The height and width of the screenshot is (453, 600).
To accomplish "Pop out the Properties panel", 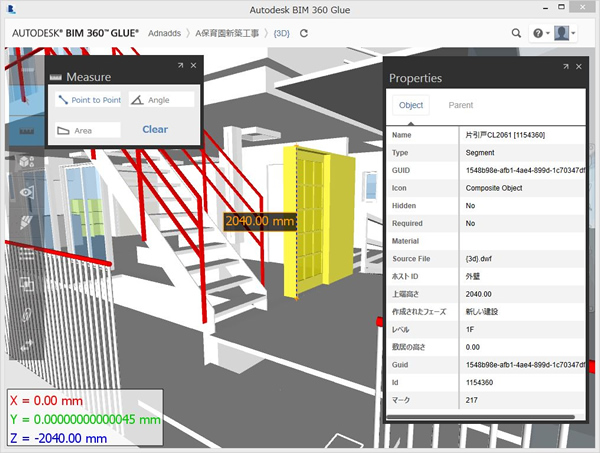I will click(566, 67).
